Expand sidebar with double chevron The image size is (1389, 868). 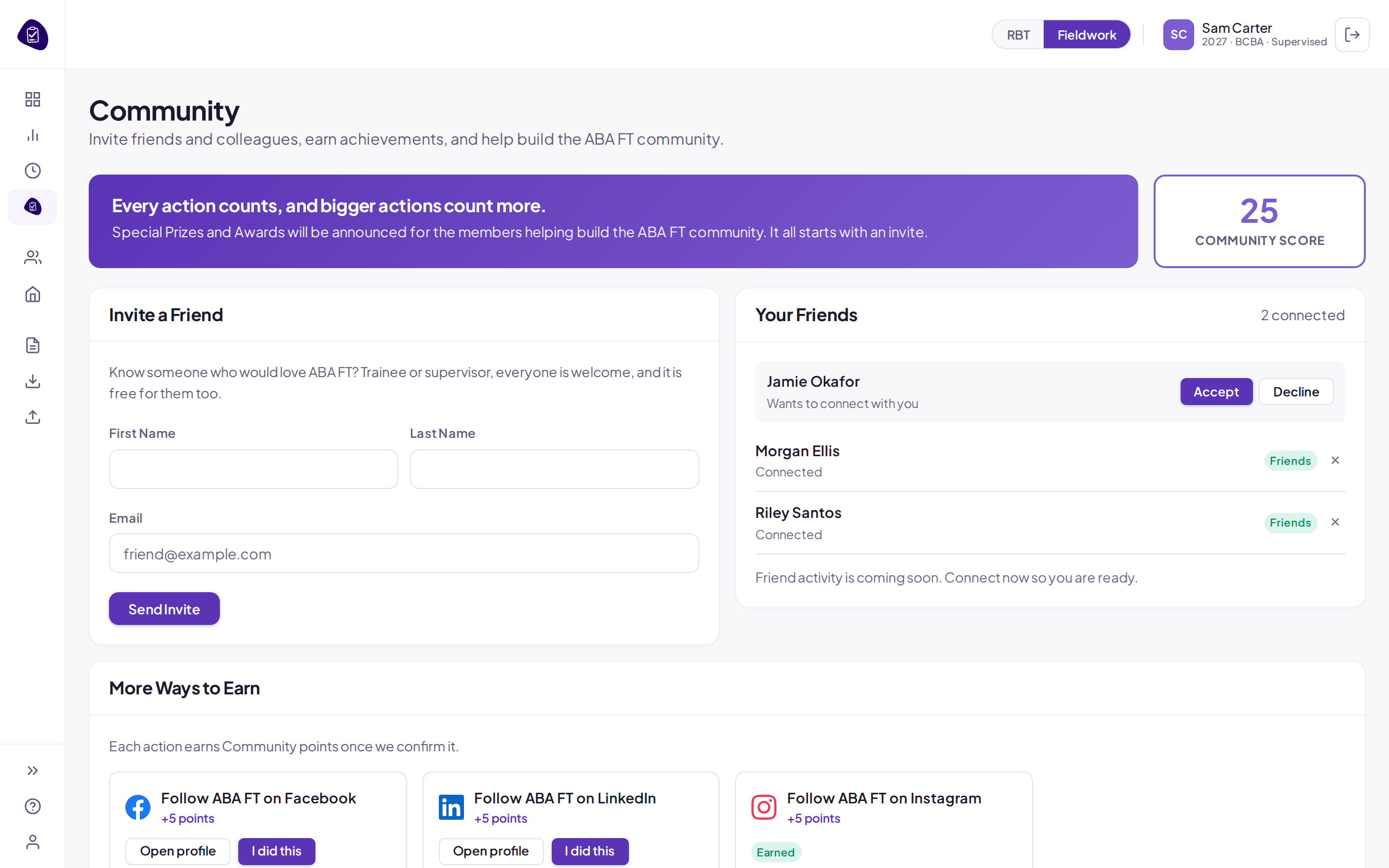[x=33, y=771]
